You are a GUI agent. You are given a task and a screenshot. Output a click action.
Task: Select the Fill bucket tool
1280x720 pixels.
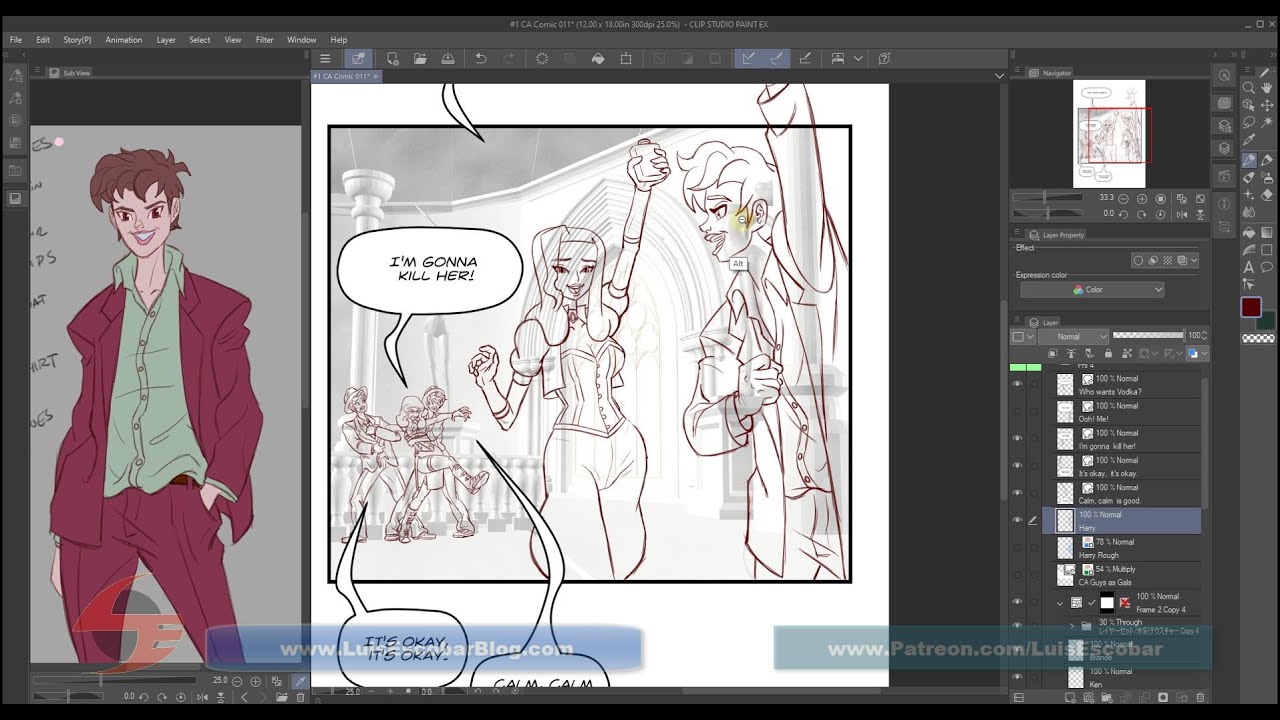[x=1249, y=231]
